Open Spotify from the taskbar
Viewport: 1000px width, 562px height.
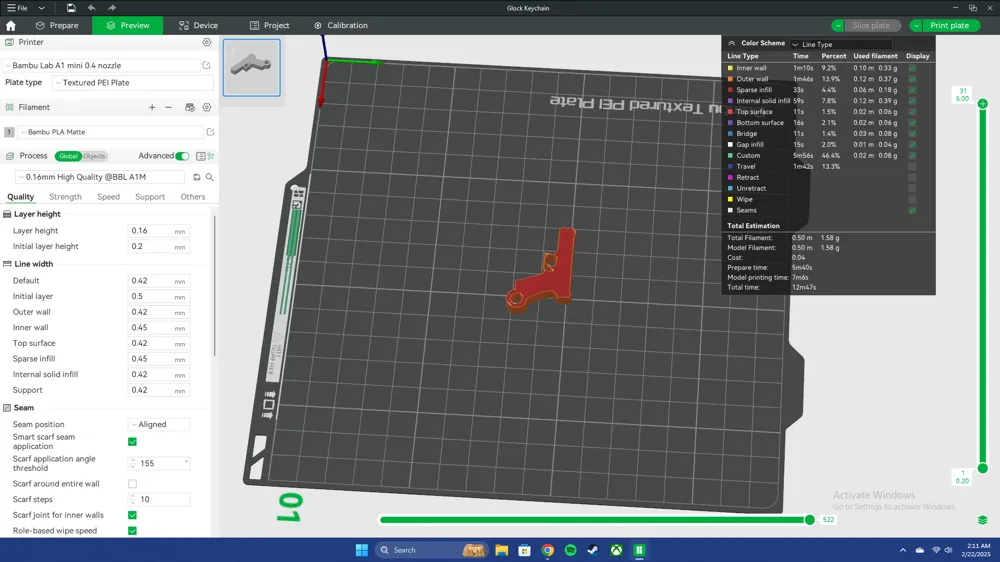[570, 550]
